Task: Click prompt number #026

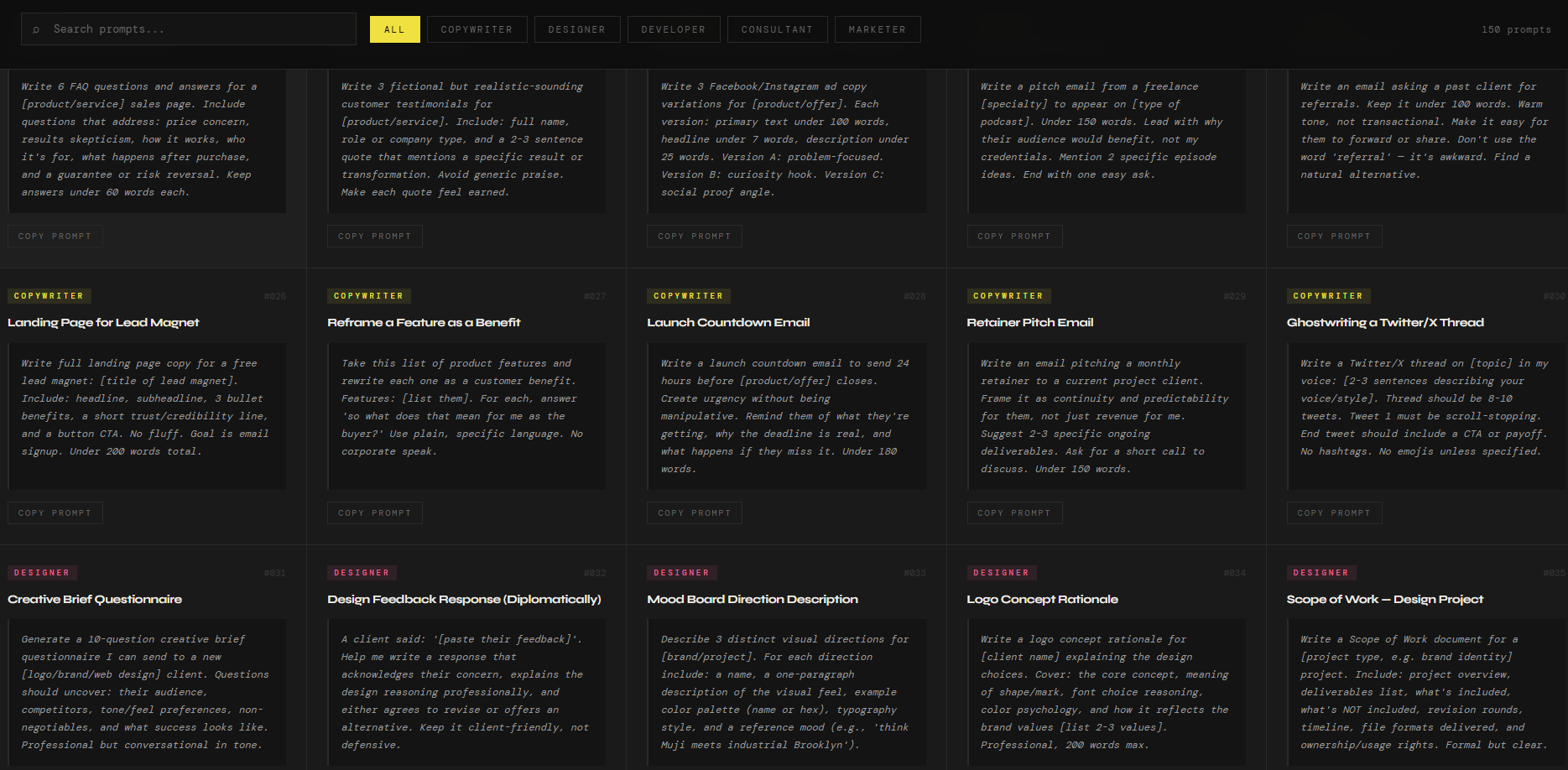Action: point(274,297)
